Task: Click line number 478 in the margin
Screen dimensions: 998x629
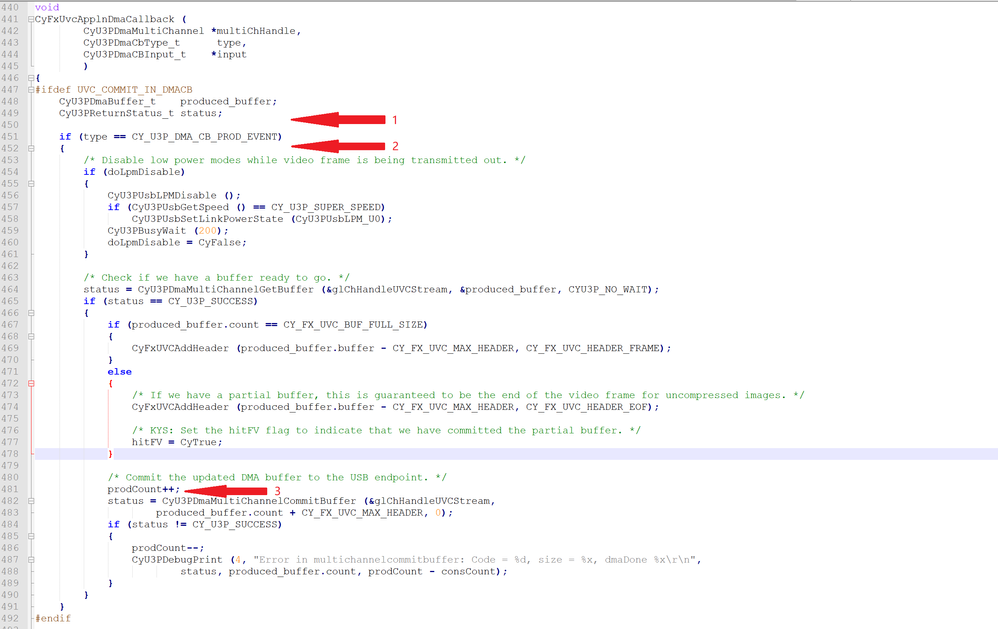Action: click(13, 454)
